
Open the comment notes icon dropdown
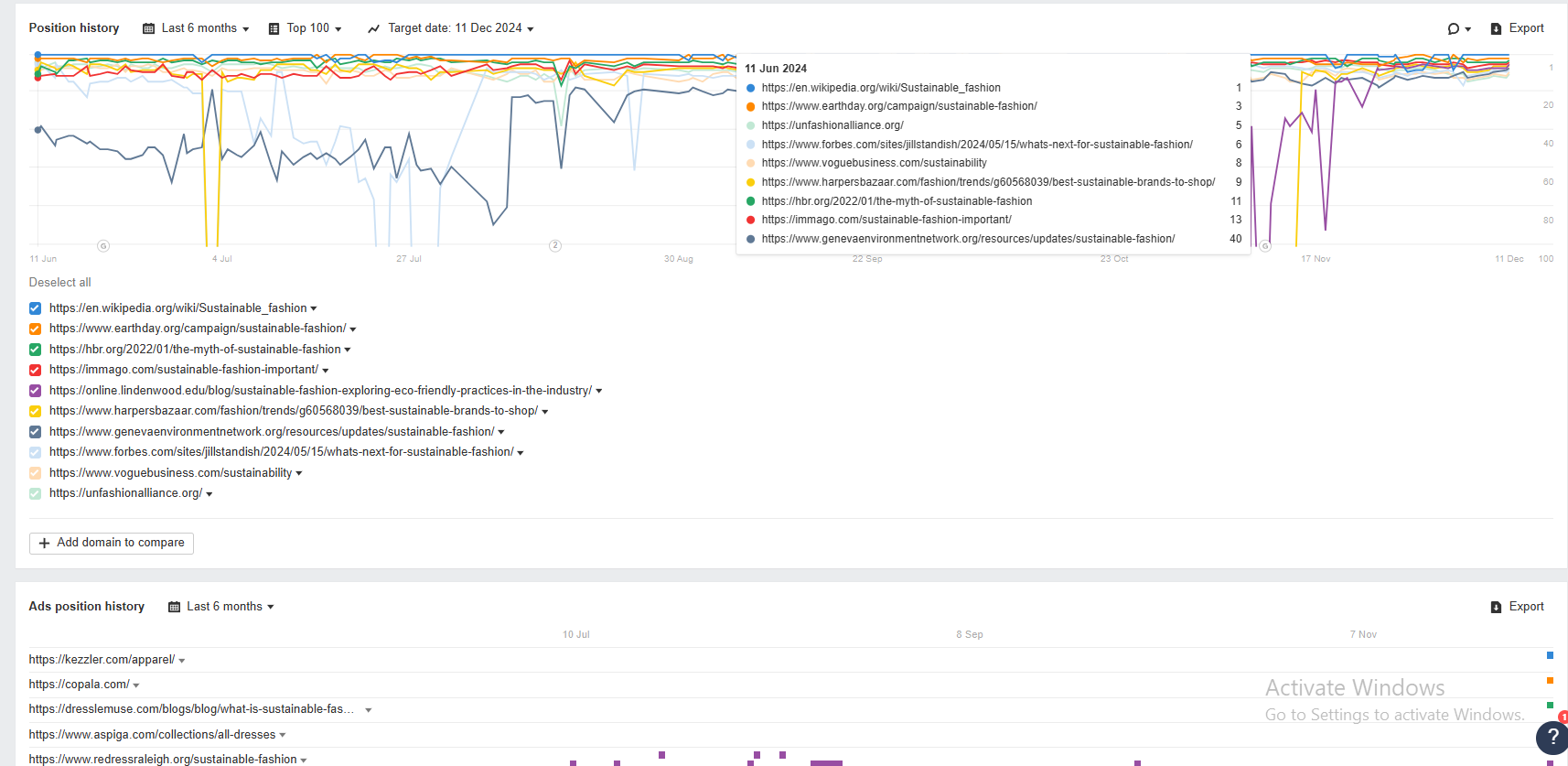1458,29
